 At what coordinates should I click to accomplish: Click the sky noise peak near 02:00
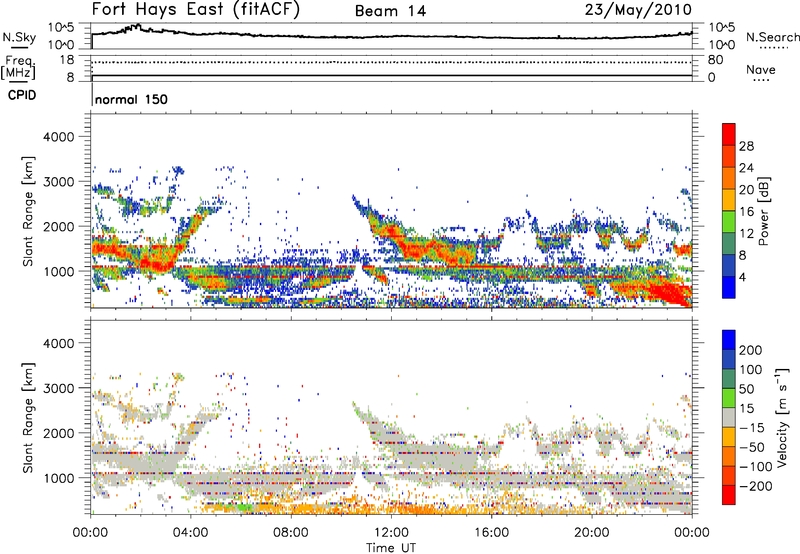pyautogui.click(x=137, y=26)
